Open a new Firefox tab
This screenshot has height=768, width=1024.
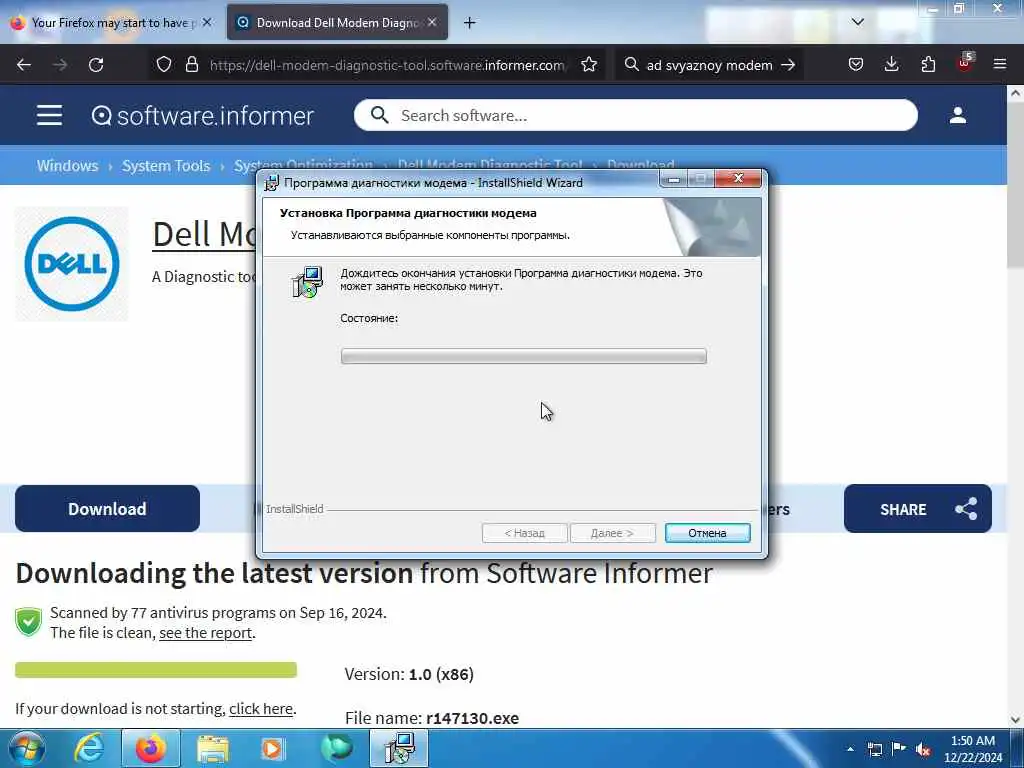point(470,23)
